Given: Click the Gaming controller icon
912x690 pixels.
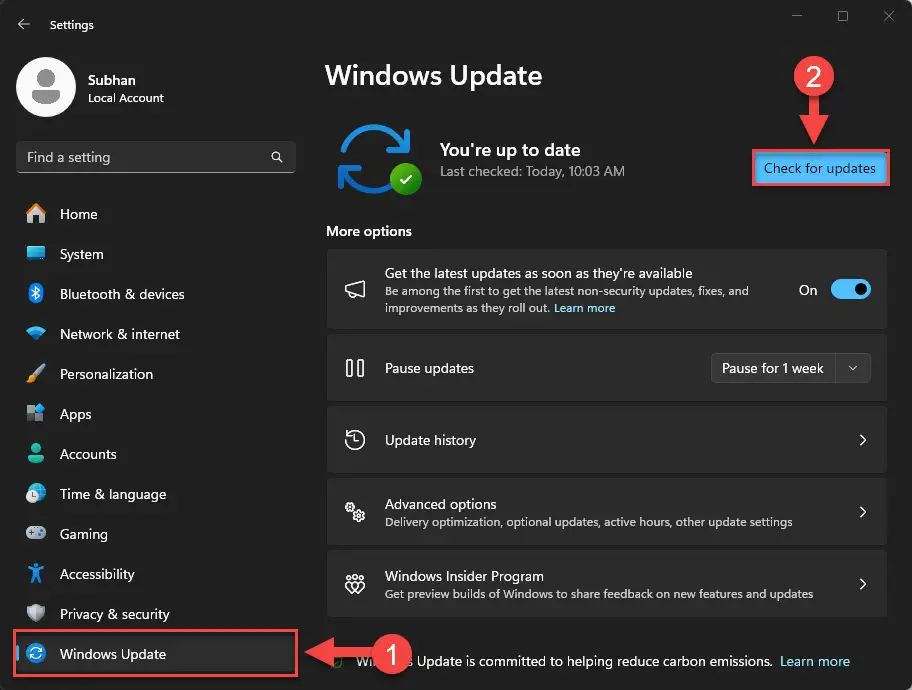Looking at the screenshot, I should pos(35,533).
